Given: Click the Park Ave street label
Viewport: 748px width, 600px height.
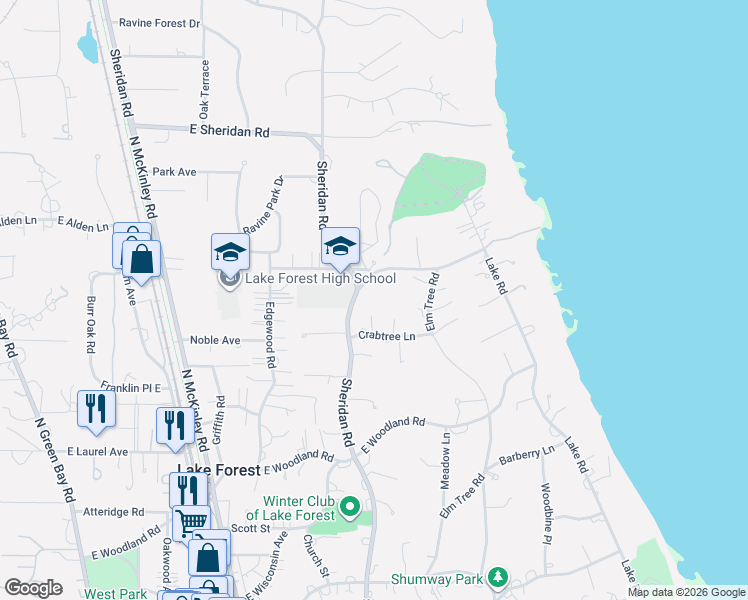Looking at the screenshot, I should click(x=174, y=172).
